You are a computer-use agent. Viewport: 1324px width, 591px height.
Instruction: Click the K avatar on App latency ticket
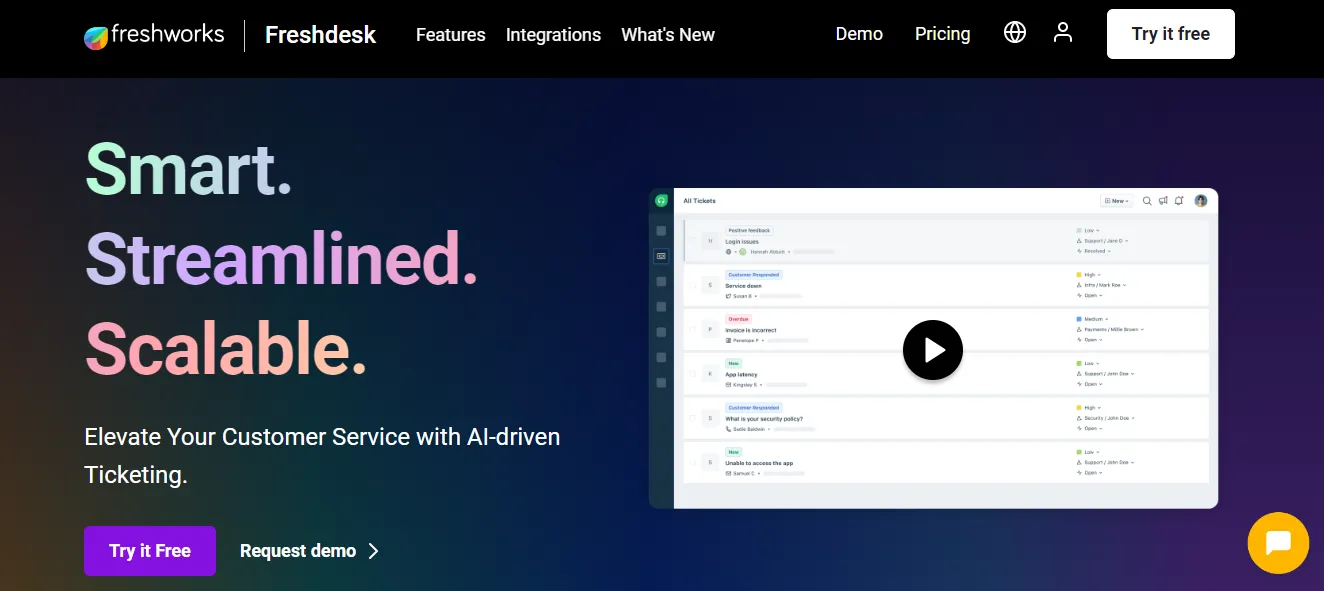[x=710, y=374]
